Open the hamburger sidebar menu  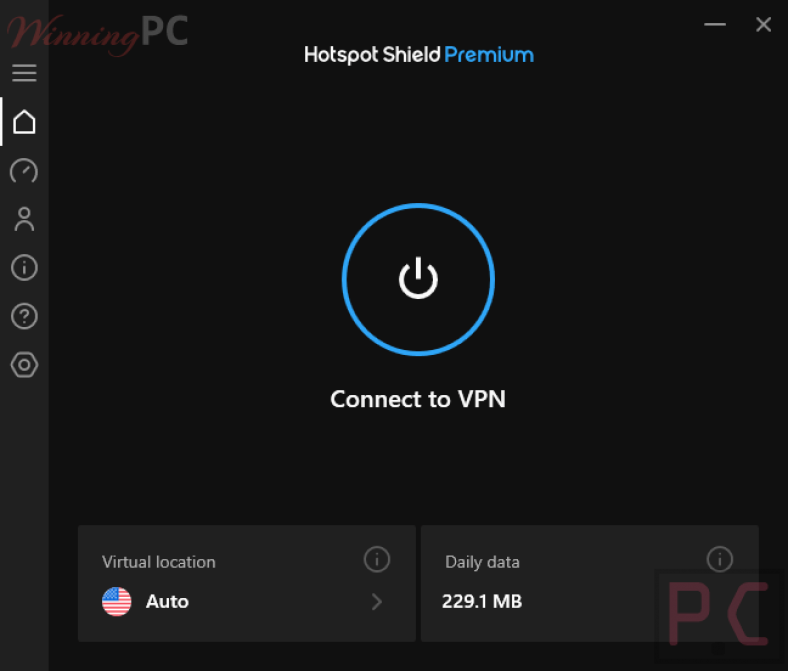click(x=24, y=73)
